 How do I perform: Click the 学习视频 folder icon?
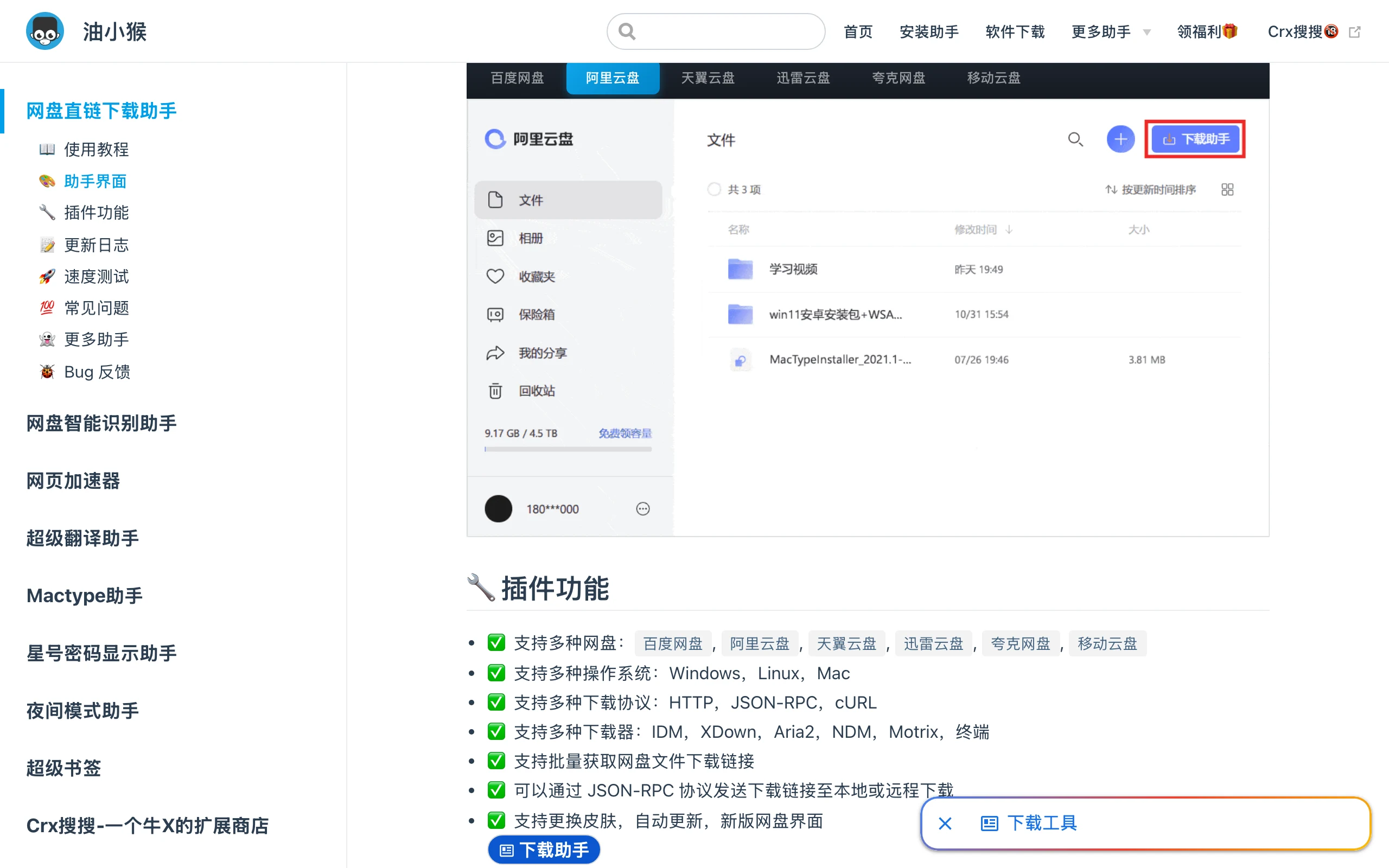pos(740,269)
